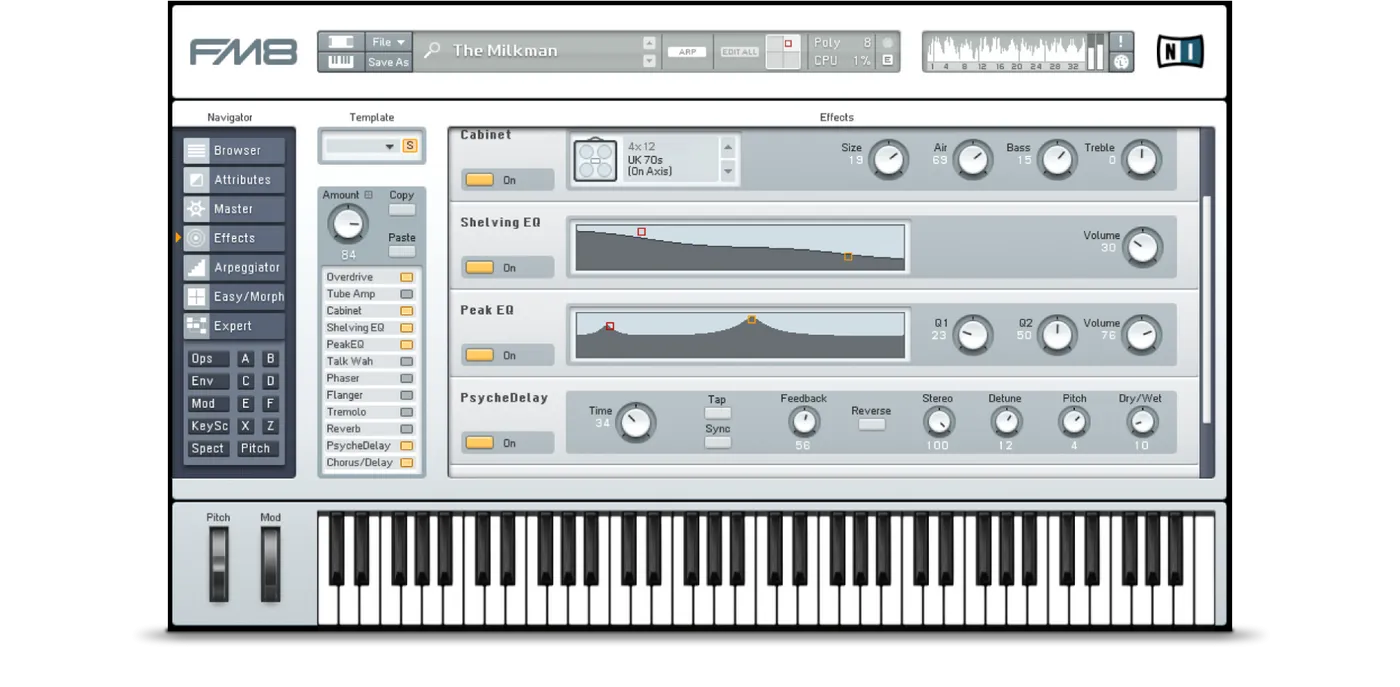Turn off the Peak EQ On switch
Viewport: 1400px width, 687px height.
(480, 355)
